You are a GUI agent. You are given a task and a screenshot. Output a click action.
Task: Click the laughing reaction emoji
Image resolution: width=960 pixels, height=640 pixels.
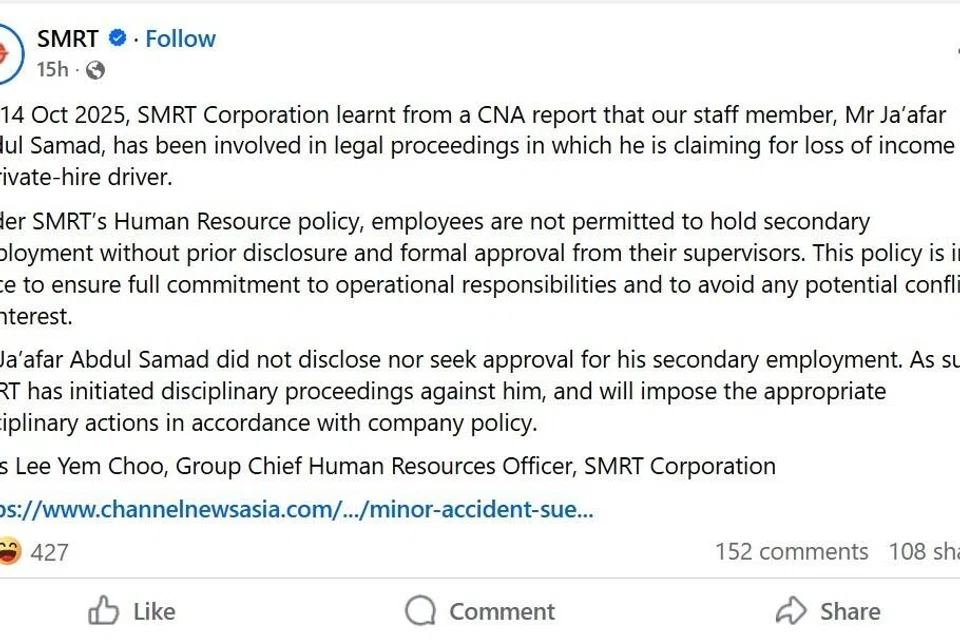[8, 551]
